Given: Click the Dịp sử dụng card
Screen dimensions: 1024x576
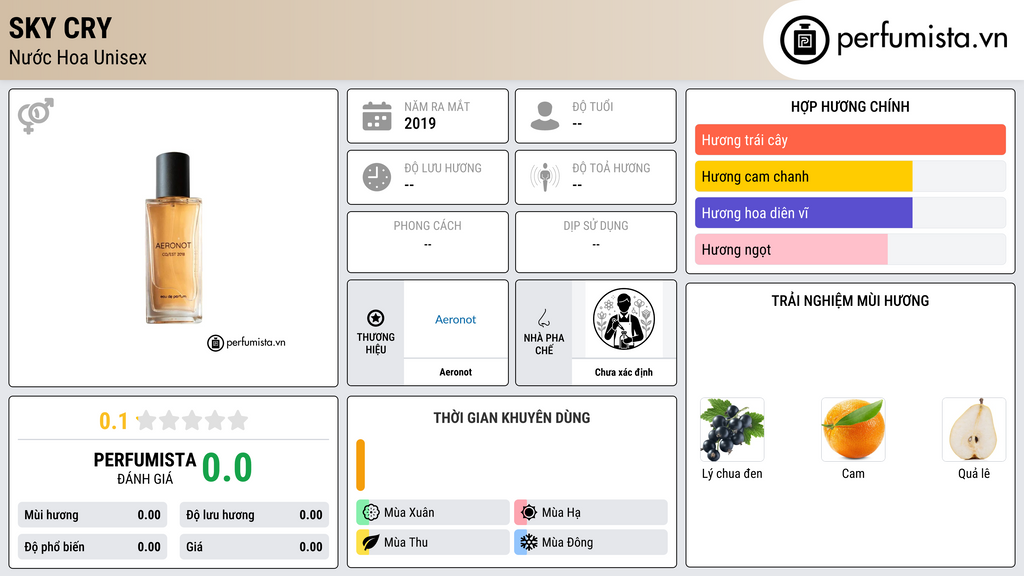Looking at the screenshot, I should point(596,242).
